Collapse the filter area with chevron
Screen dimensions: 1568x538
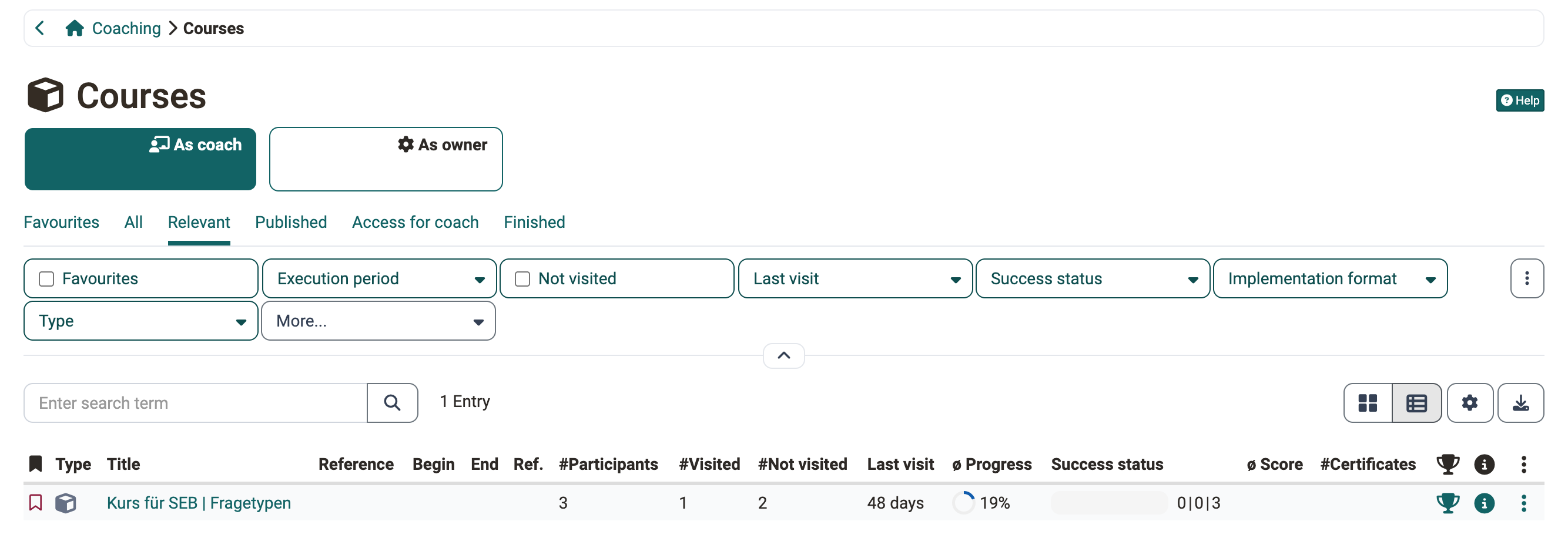[x=783, y=355]
